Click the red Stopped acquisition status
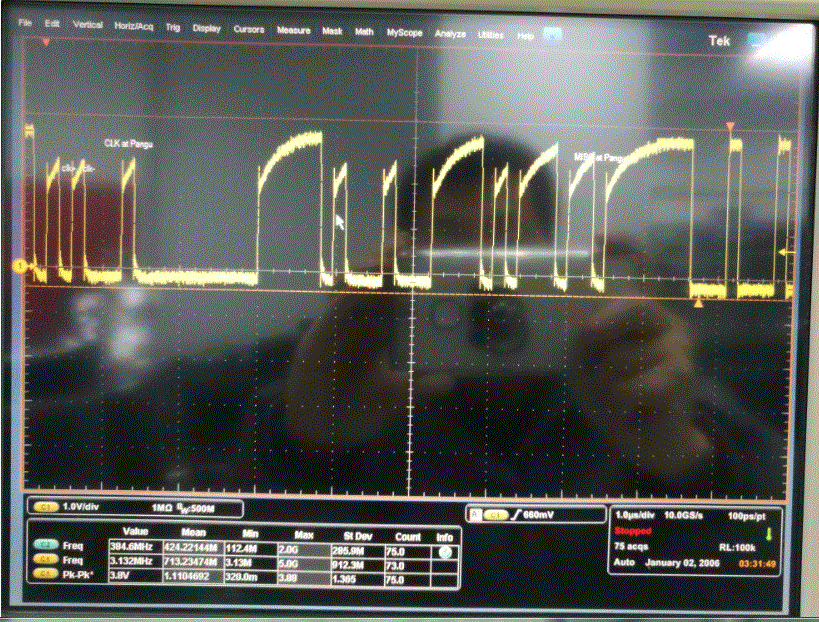819x622 pixels. click(633, 531)
